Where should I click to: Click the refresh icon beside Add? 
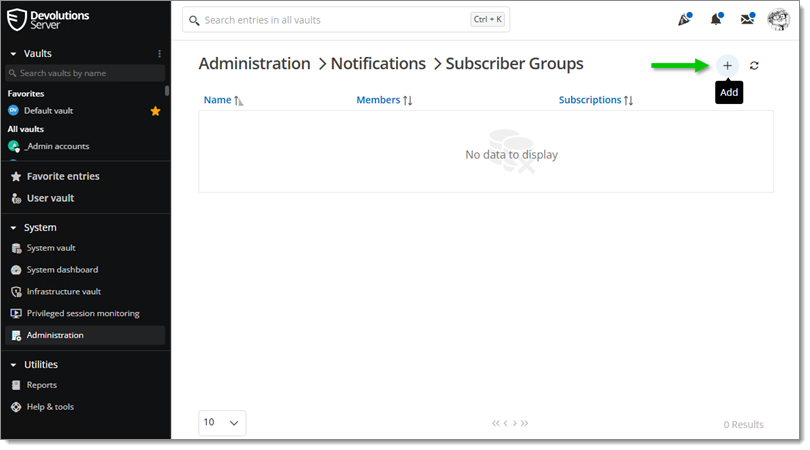(754, 65)
